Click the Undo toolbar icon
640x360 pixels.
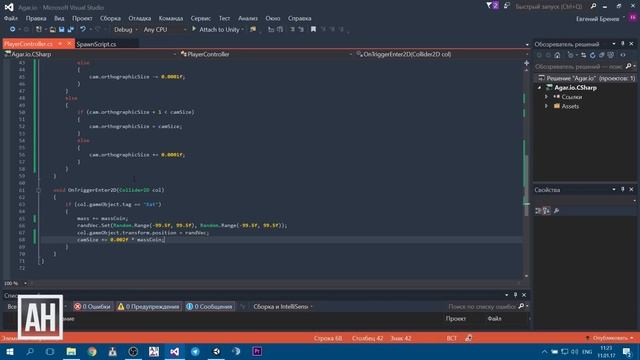point(83,29)
